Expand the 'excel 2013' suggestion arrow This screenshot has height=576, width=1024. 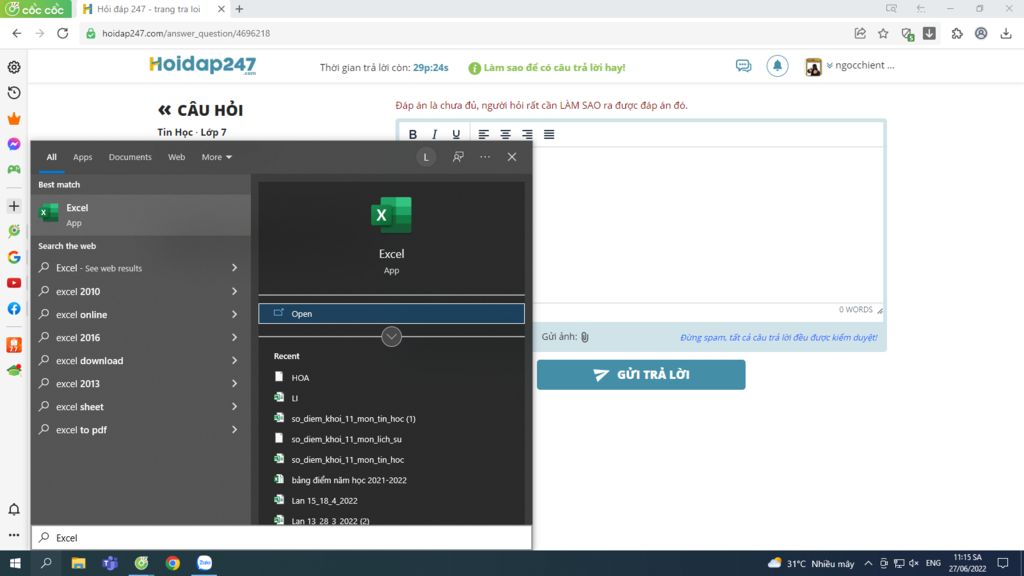234,383
